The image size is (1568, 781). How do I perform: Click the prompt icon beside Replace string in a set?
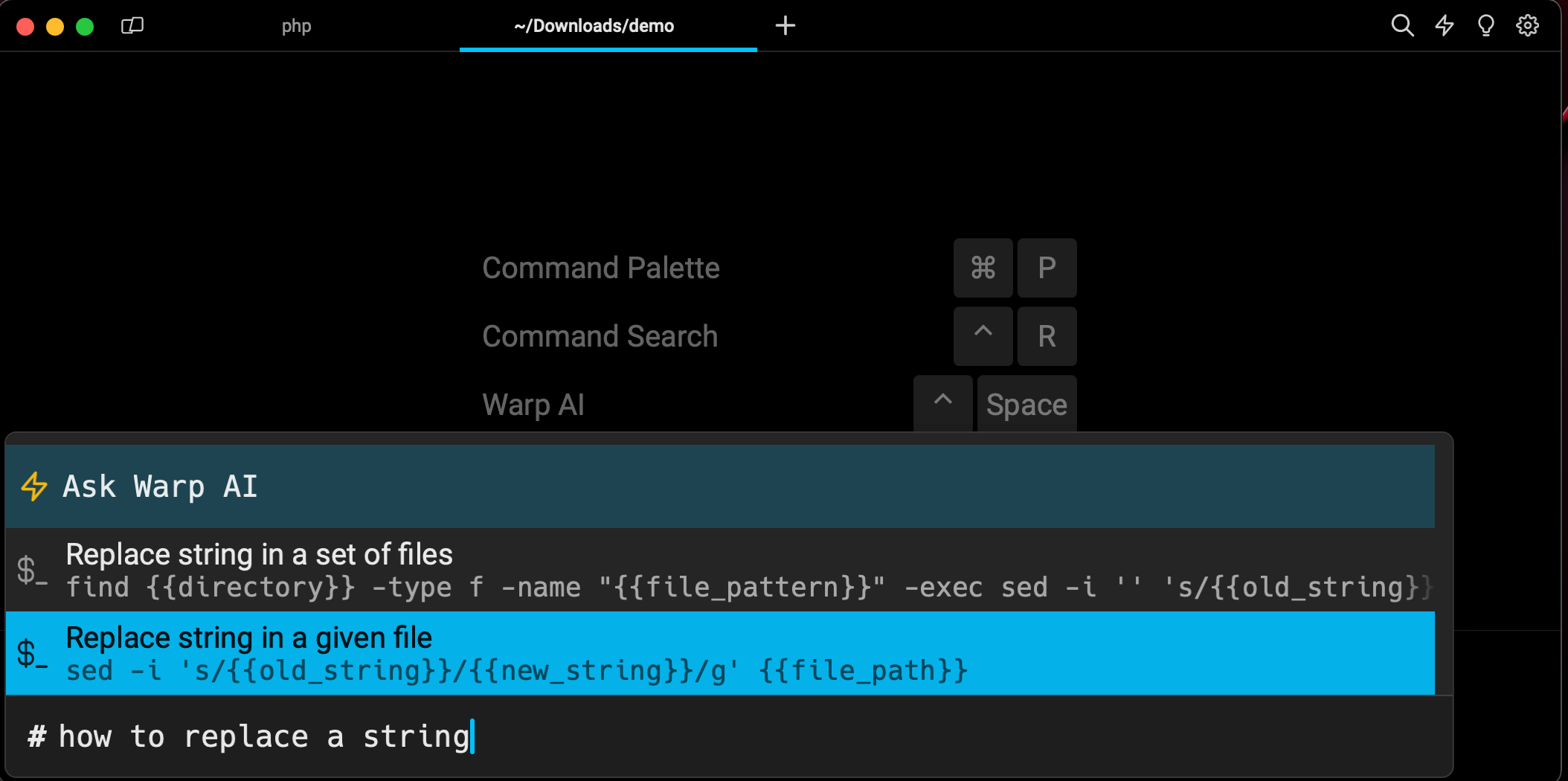point(32,571)
